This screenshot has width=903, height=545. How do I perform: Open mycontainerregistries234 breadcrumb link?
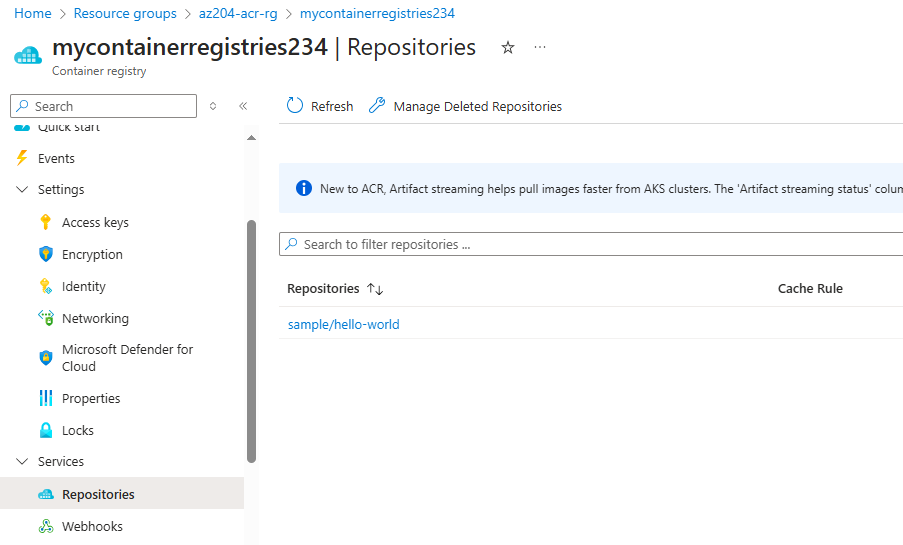377,13
